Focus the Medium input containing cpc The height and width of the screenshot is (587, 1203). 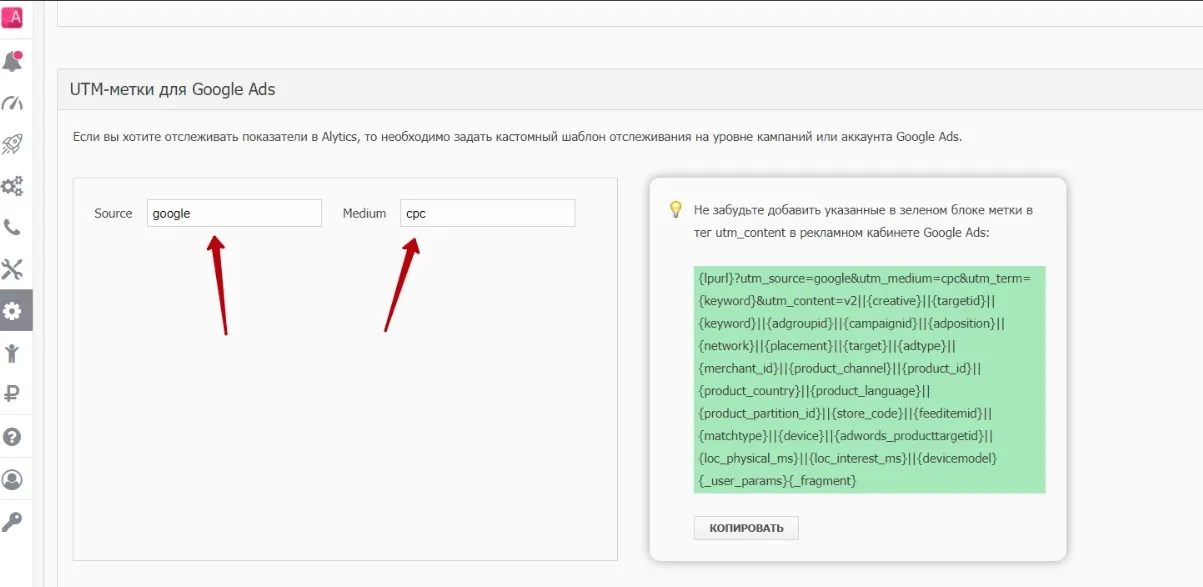pos(488,213)
